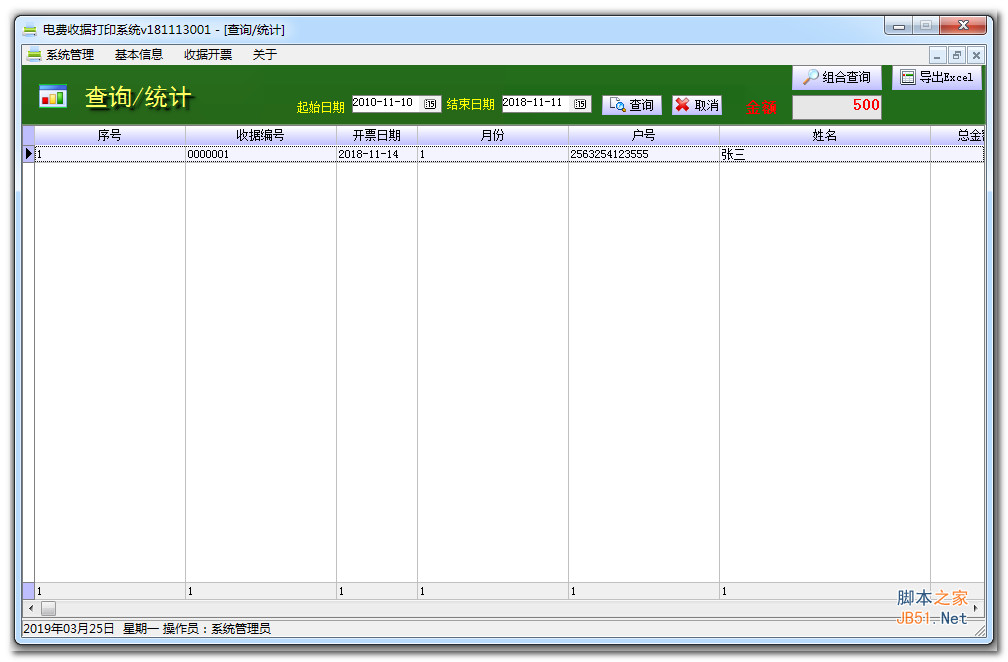Close the inner 查询/统计 child window
The width and height of the screenshot is (1008, 662).
[x=976, y=55]
